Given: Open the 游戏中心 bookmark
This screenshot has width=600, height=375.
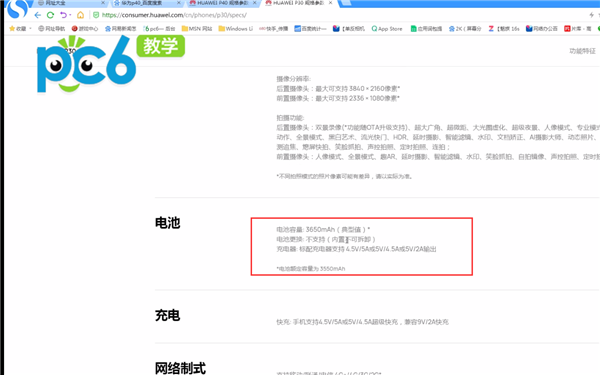Looking at the screenshot, I should 85,29.
